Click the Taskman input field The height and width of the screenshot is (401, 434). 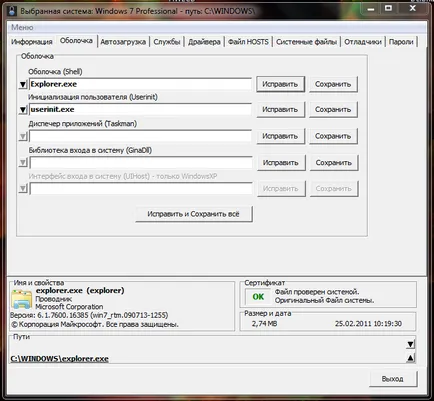point(140,136)
